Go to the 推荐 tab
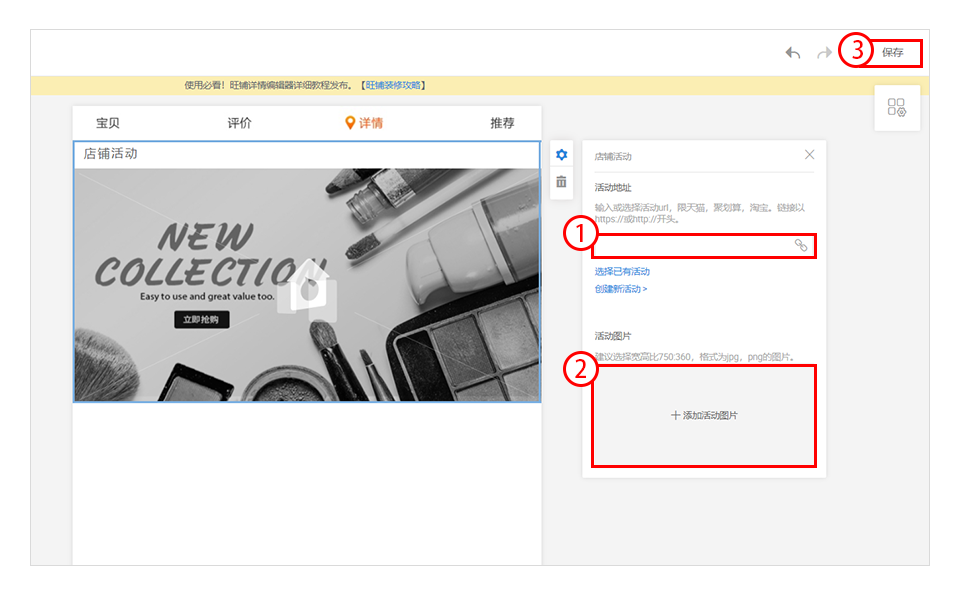 [x=502, y=123]
